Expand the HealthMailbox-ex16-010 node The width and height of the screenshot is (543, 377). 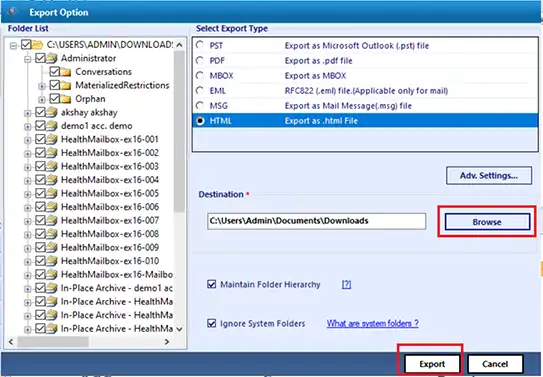tap(27, 262)
